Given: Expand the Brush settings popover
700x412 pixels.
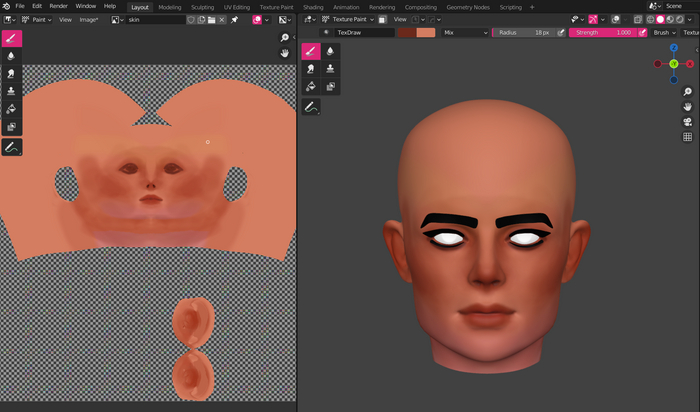Looking at the screenshot, I should [663, 33].
